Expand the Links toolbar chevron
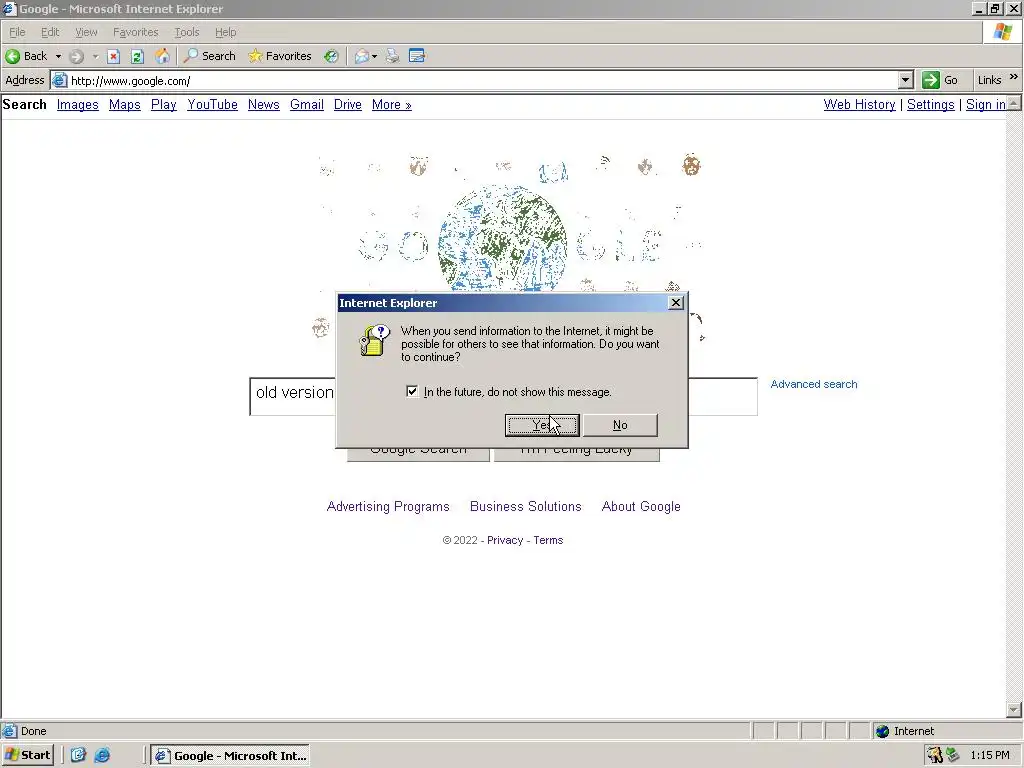Screen dimensions: 1024x768 (1014, 77)
